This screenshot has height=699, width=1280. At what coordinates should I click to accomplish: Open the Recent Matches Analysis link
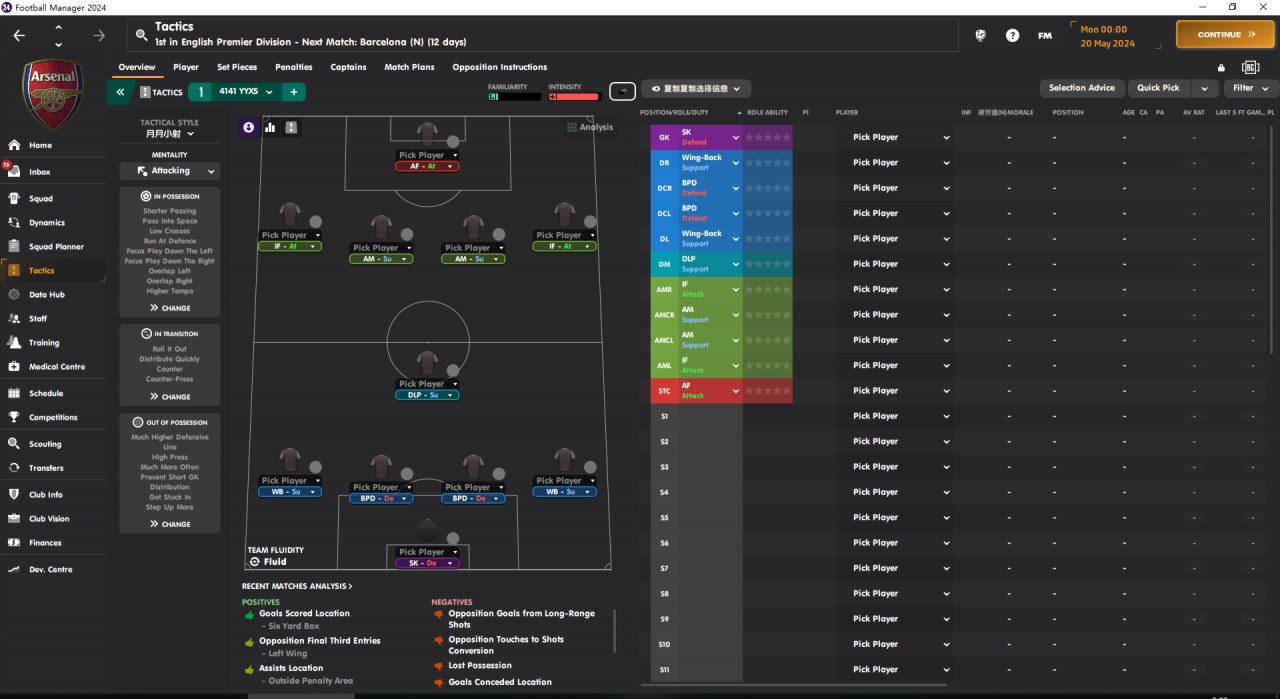(x=296, y=586)
